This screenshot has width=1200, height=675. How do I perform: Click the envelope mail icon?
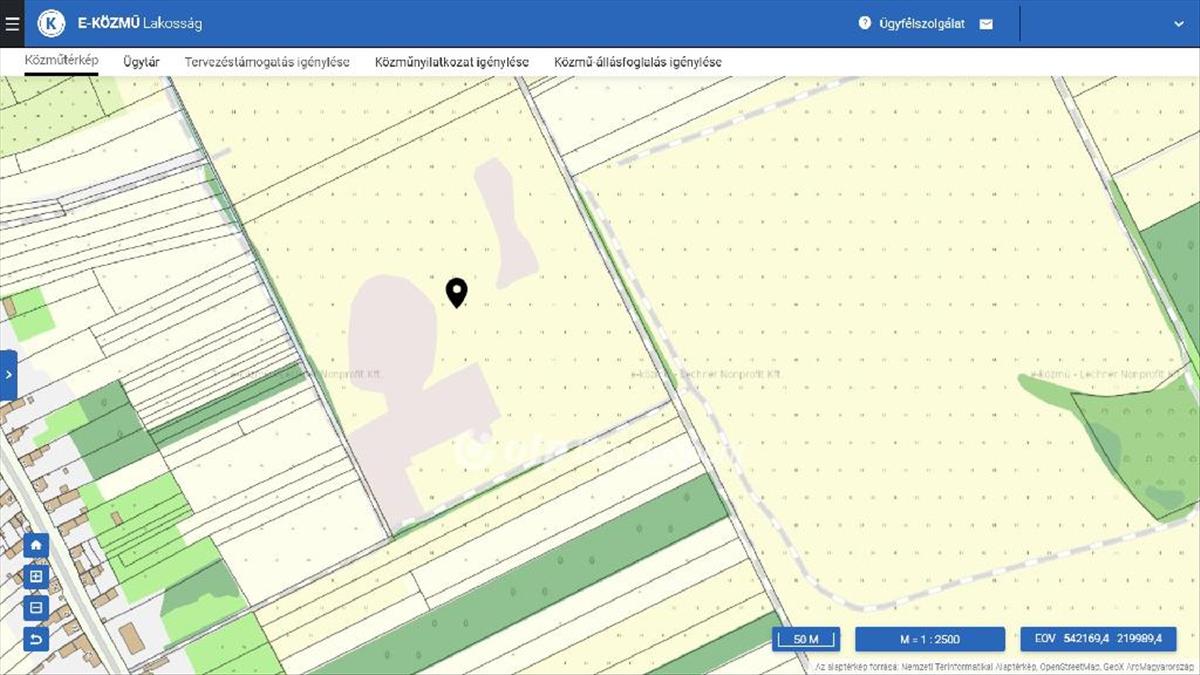986,24
